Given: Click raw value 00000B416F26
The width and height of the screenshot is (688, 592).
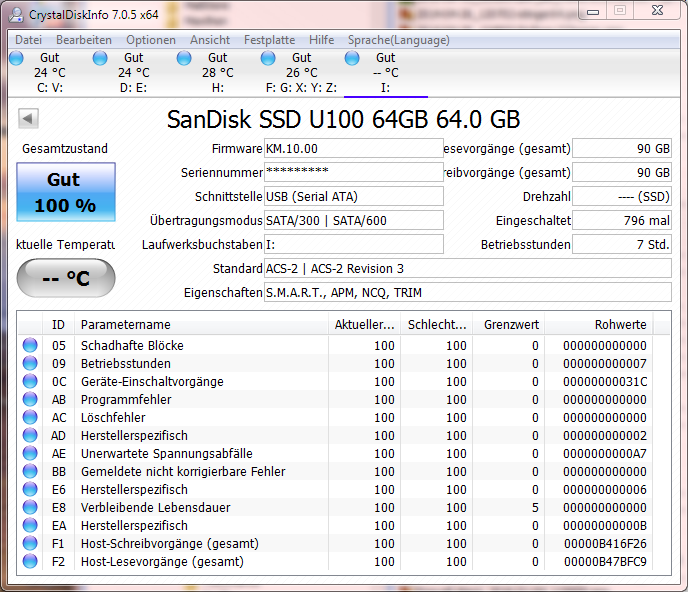Looking at the screenshot, I should pos(606,543).
